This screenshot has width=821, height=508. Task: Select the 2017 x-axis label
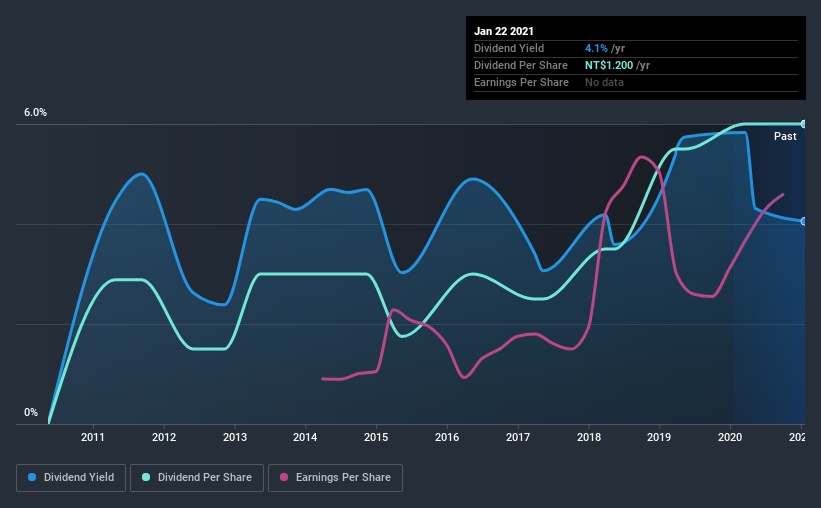point(518,437)
